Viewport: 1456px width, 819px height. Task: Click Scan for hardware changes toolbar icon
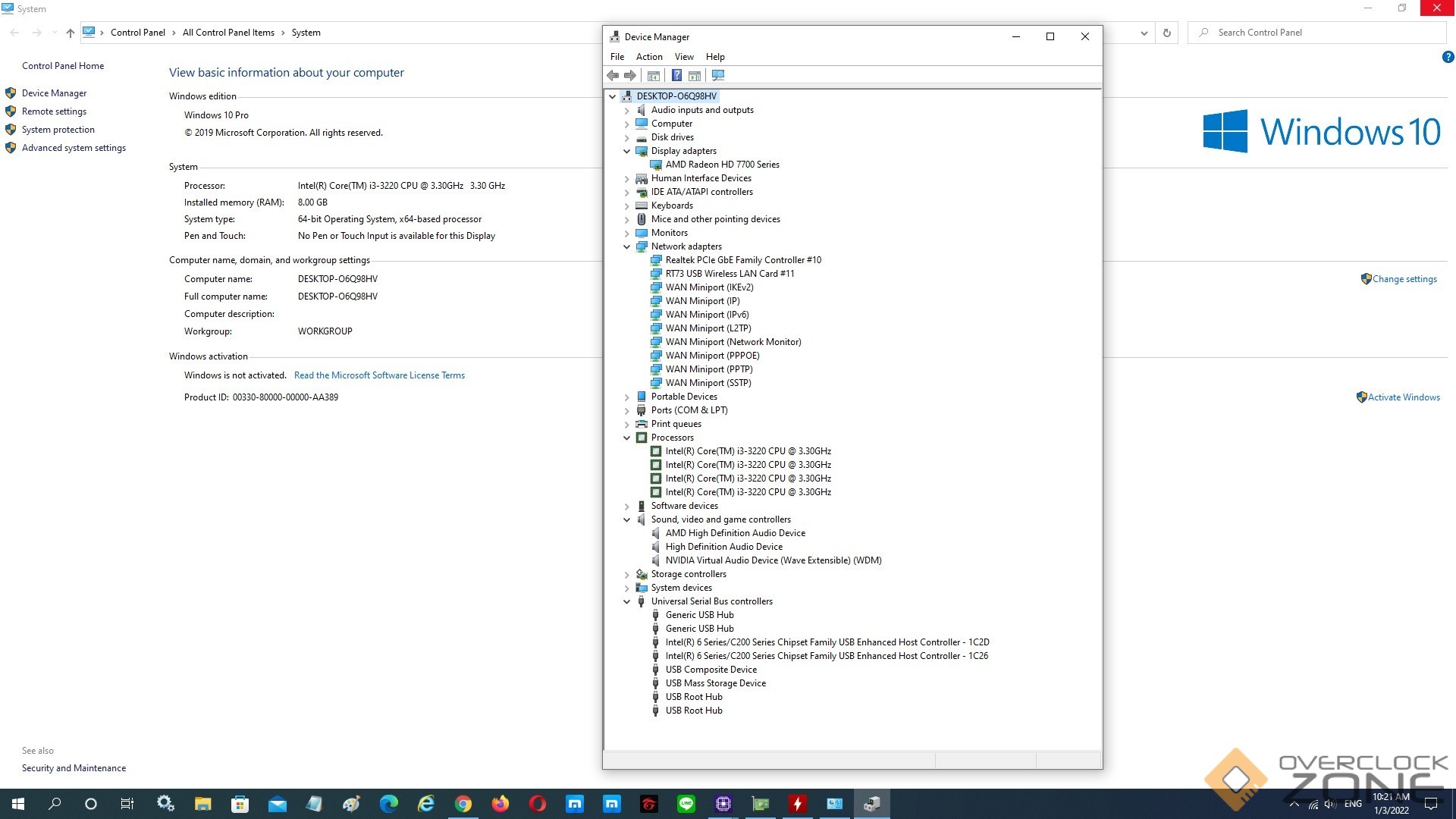click(717, 75)
